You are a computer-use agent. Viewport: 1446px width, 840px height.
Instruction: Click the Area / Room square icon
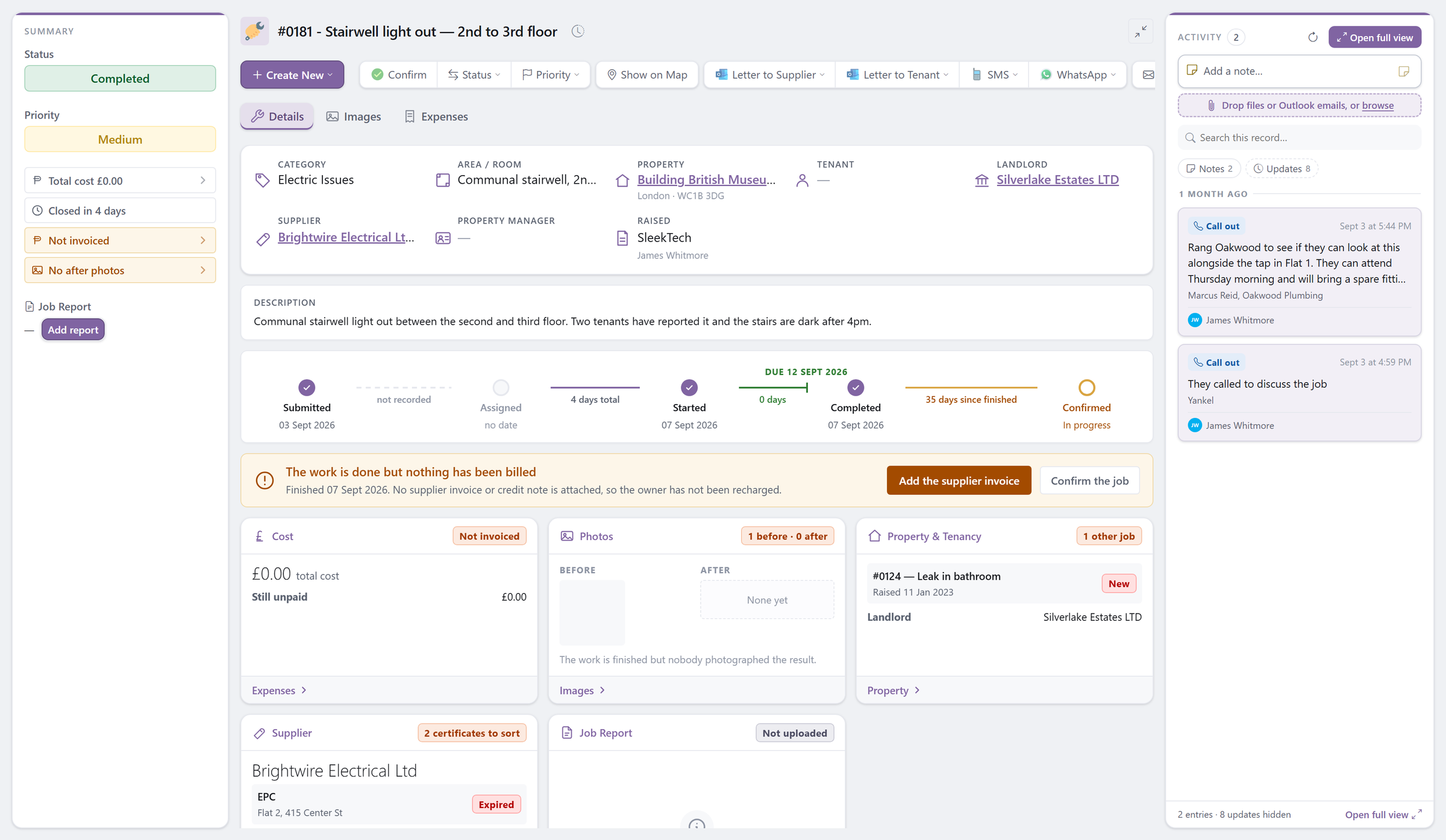(x=443, y=180)
